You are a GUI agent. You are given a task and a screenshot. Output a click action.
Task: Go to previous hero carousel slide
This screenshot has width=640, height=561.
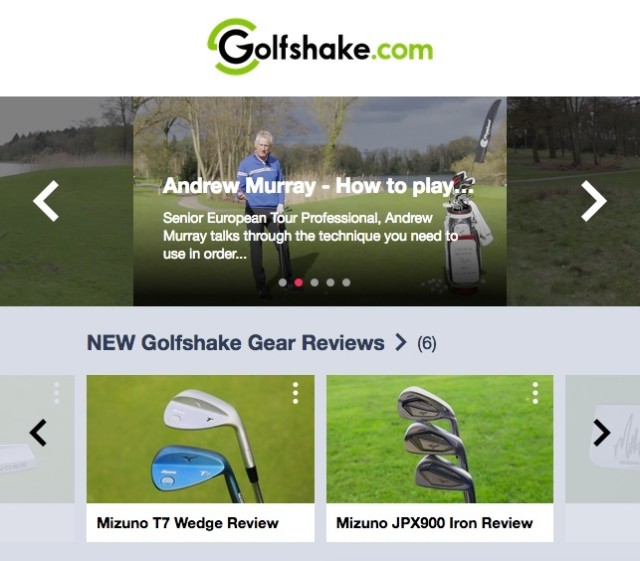point(46,201)
